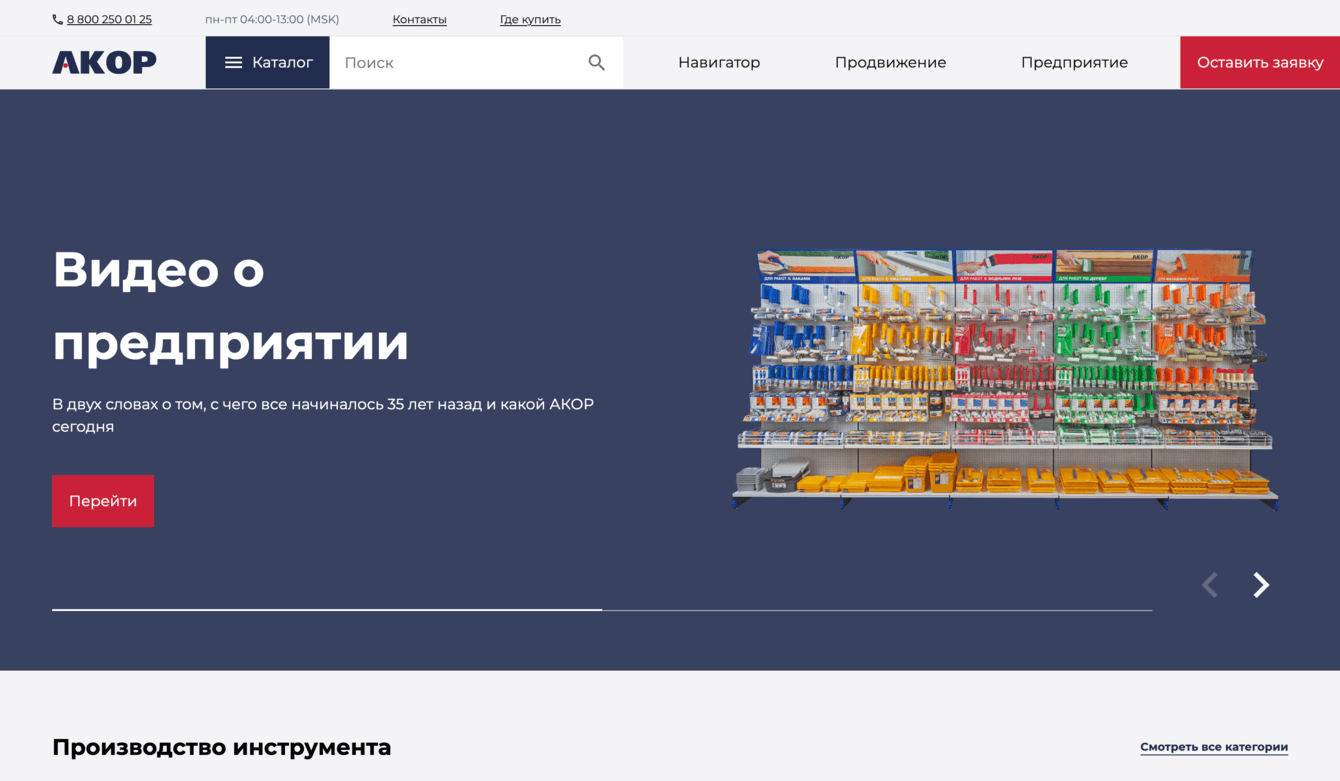The image size is (1340, 781).
Task: Open the Предприятие menu item
Action: click(1074, 62)
